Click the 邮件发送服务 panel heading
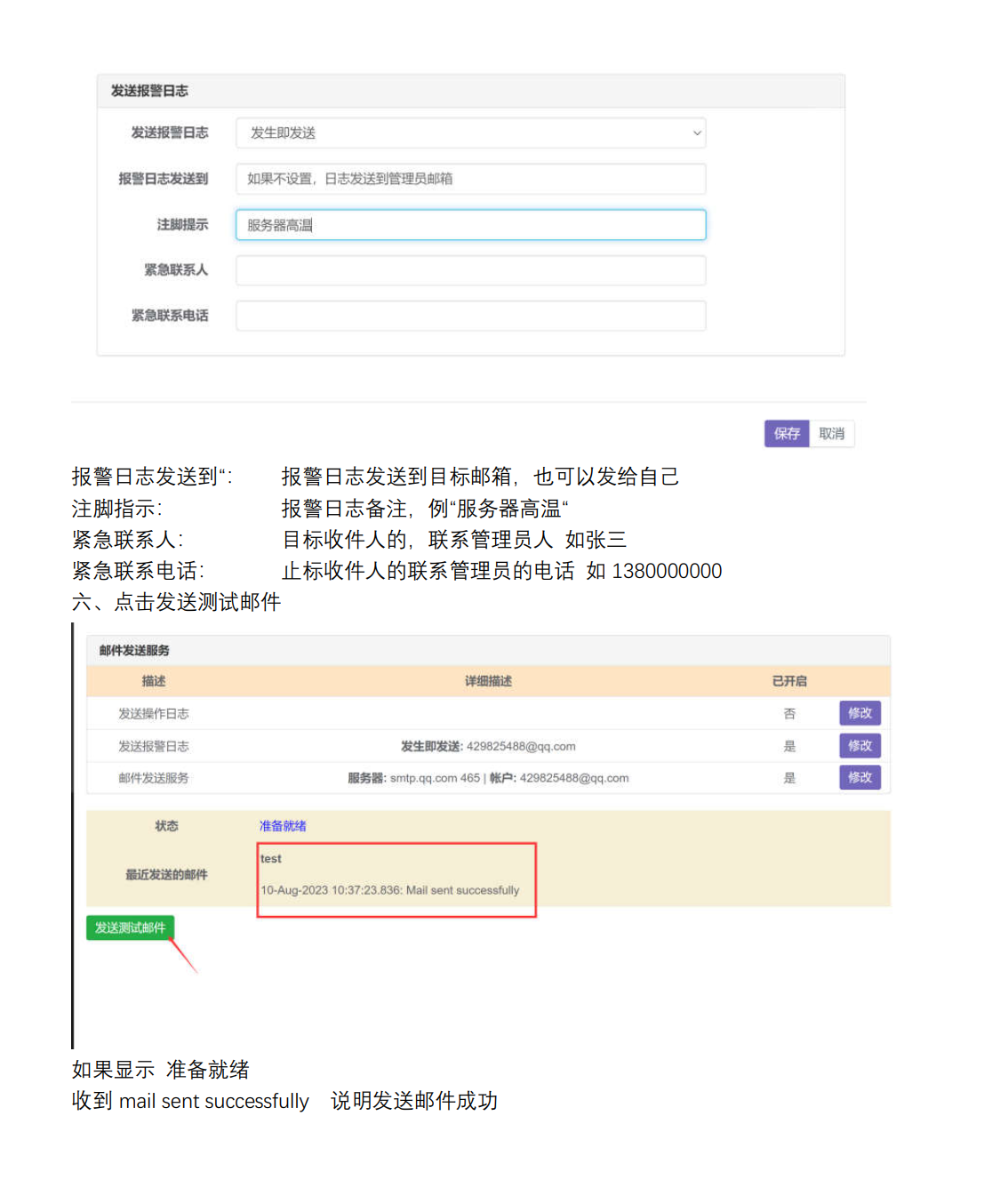The height and width of the screenshot is (1188, 1008). click(134, 651)
